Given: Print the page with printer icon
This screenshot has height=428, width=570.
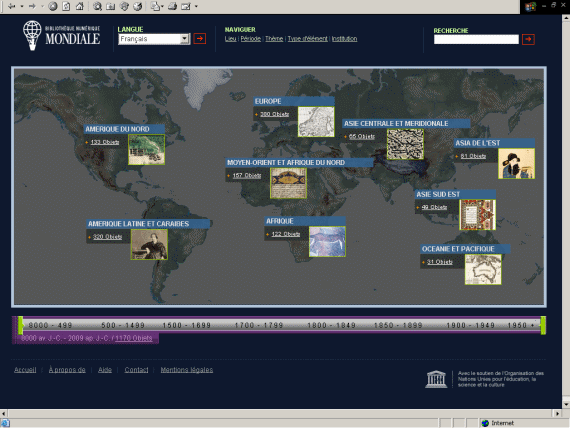Looking at the screenshot, I should coord(172,6).
